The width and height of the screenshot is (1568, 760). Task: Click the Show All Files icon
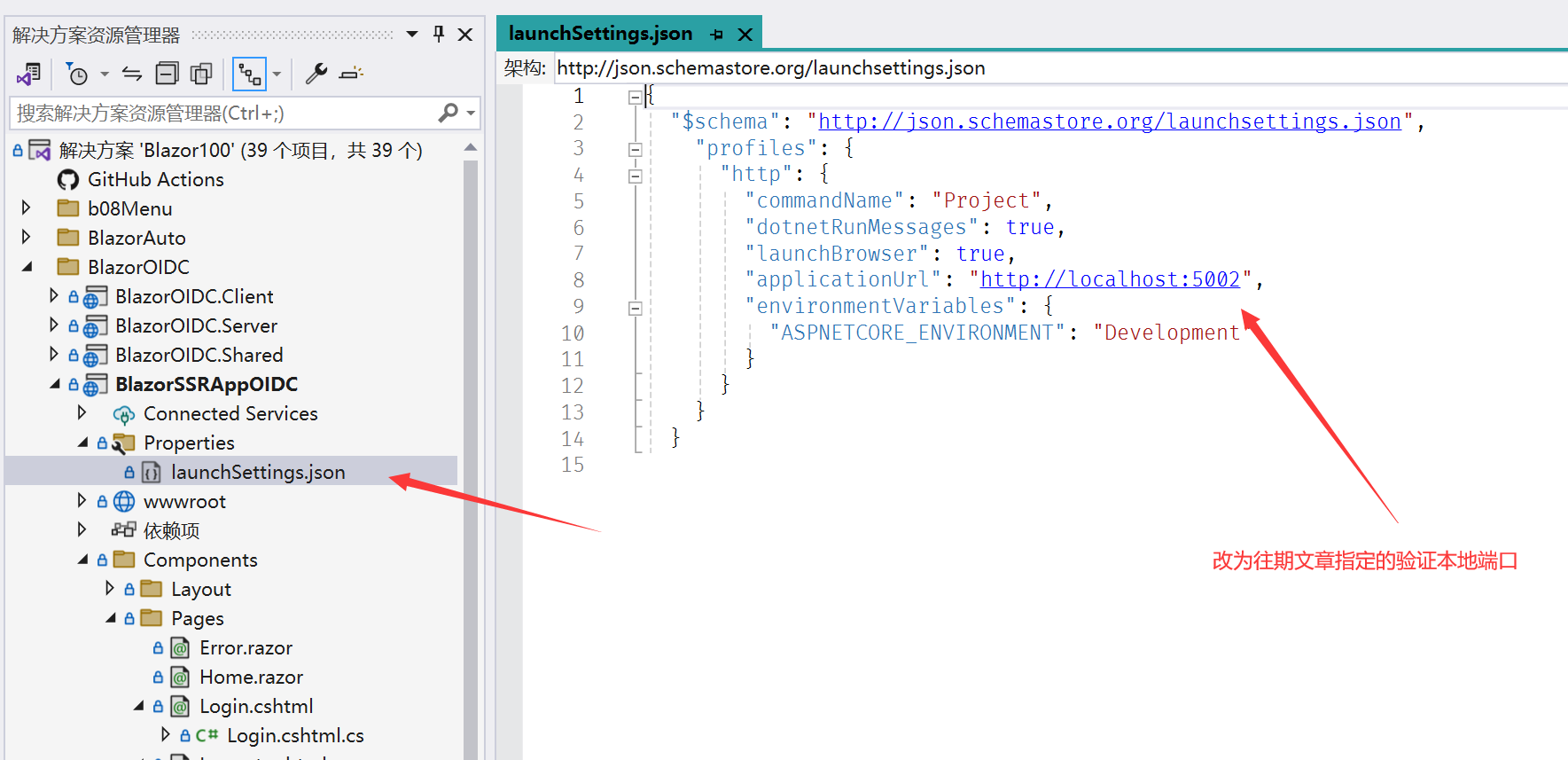point(202,74)
